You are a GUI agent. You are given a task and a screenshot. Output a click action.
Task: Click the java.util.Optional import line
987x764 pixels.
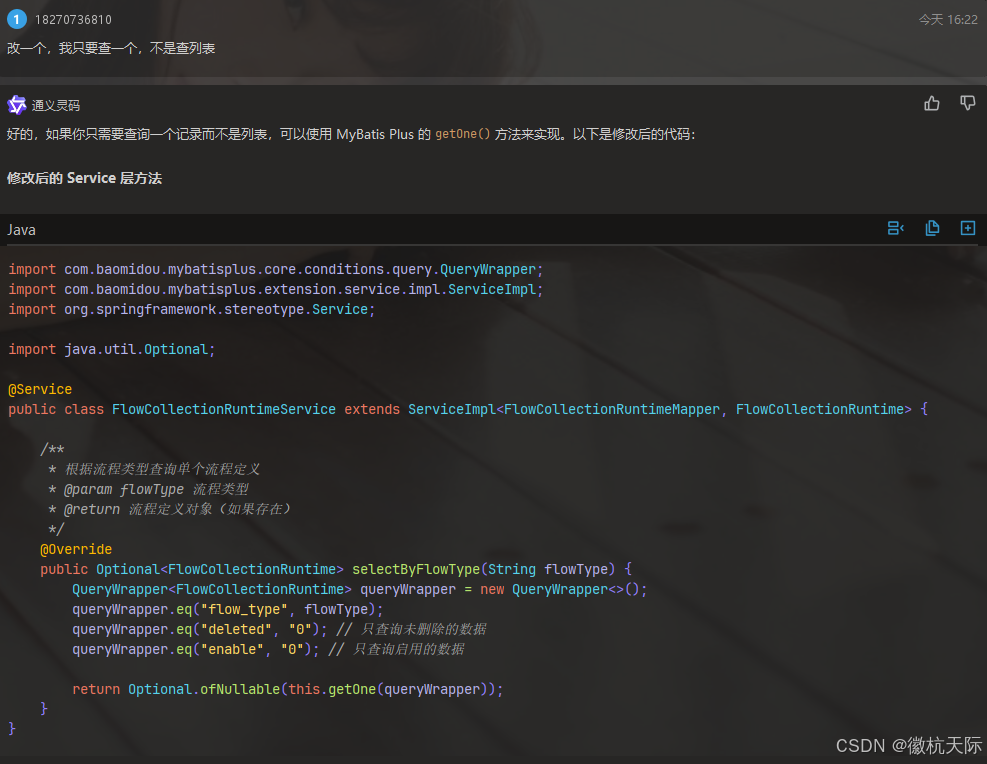111,349
